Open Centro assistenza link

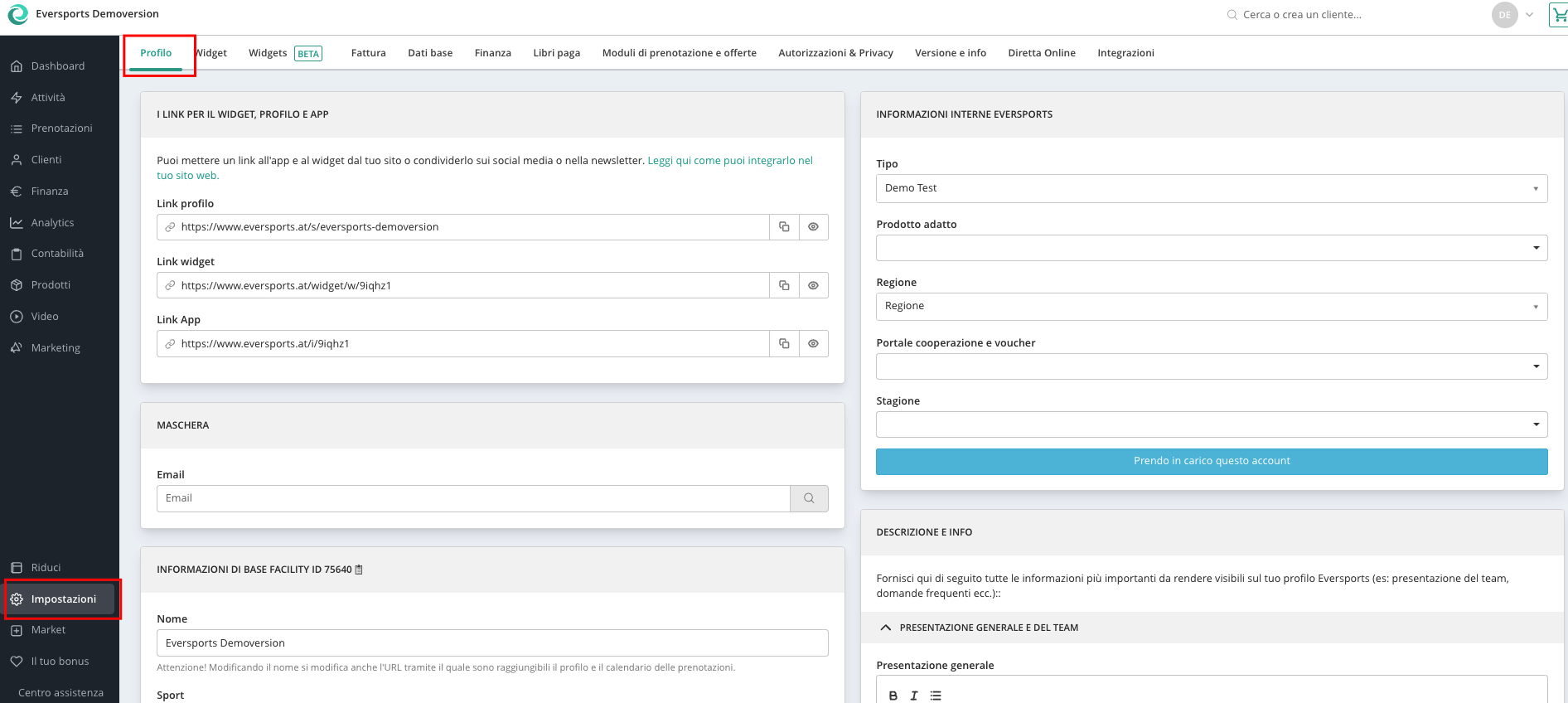pos(60,693)
